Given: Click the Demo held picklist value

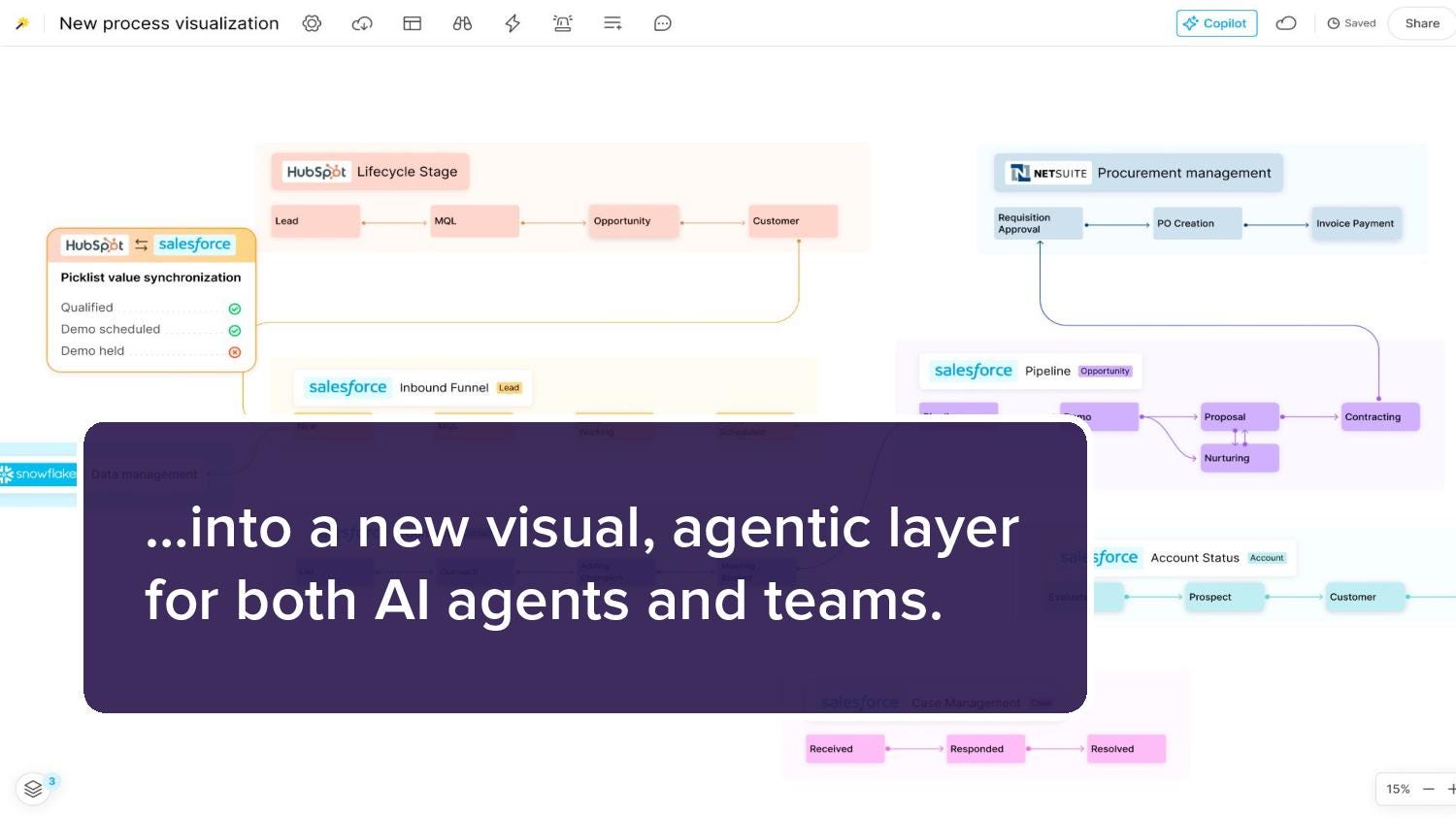Looking at the screenshot, I should [x=92, y=351].
